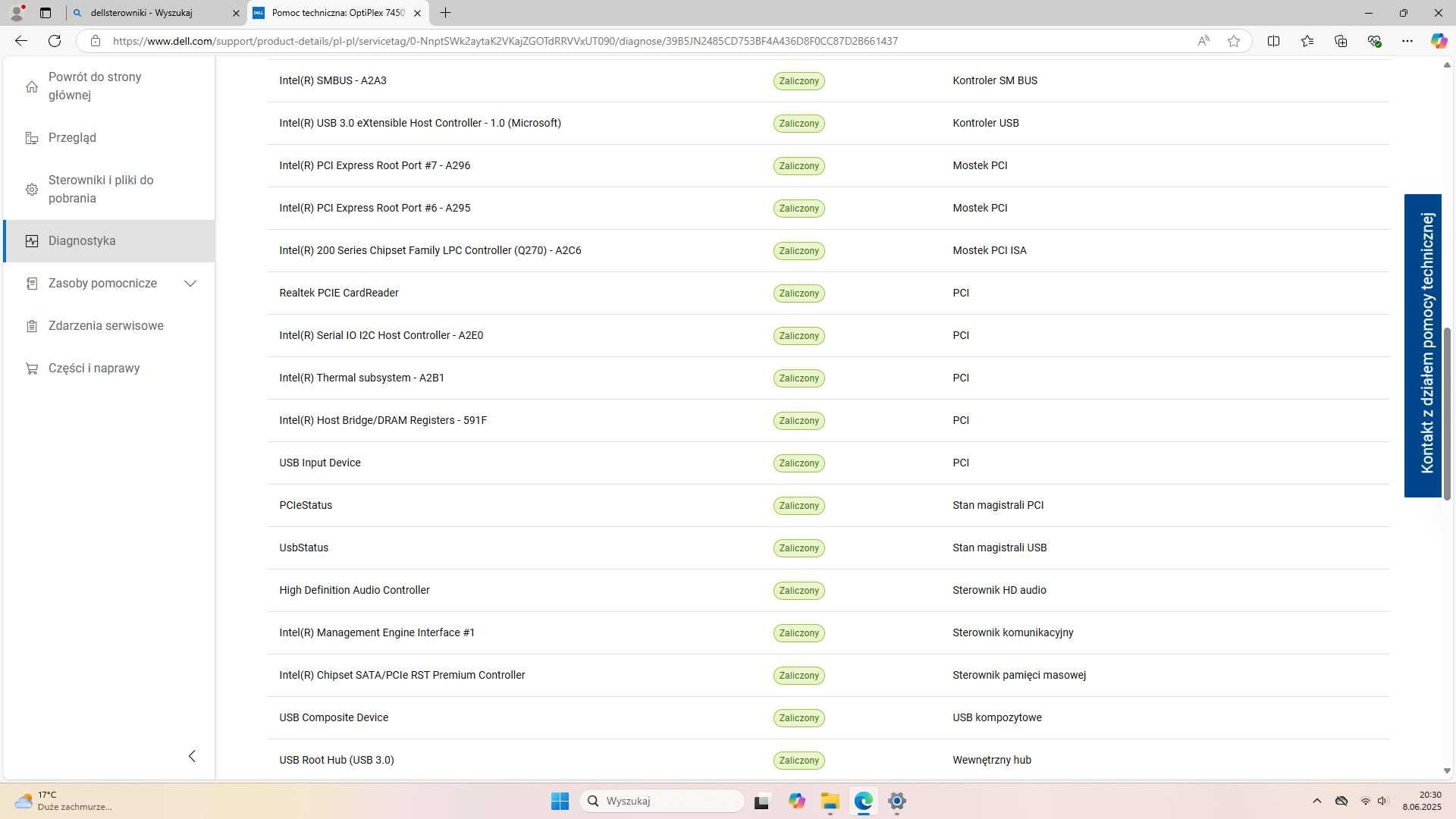
Task: View site information lock icon
Action: click(95, 41)
